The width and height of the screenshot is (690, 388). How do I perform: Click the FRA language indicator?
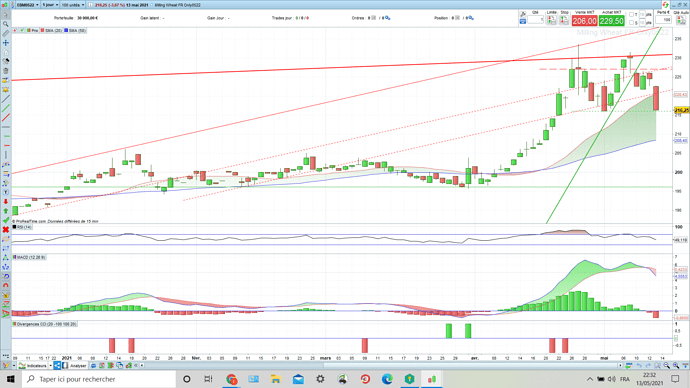(624, 379)
